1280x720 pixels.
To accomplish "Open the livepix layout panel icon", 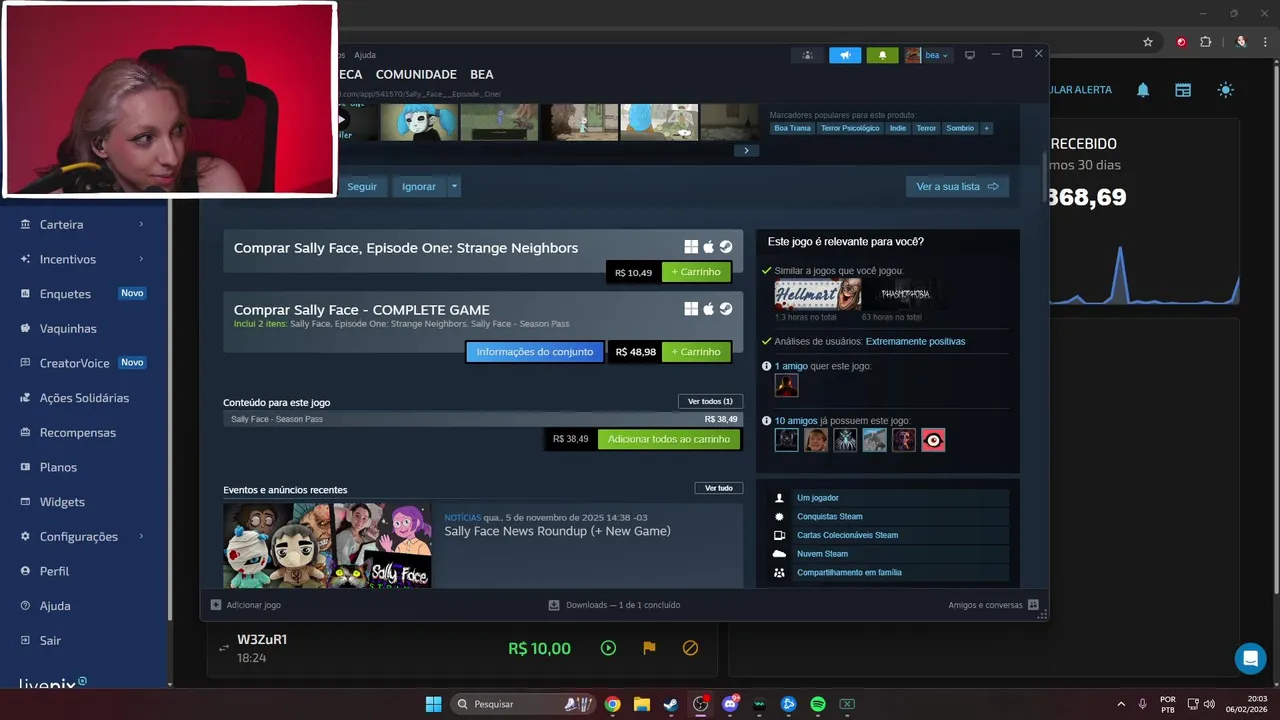I will tap(1183, 90).
